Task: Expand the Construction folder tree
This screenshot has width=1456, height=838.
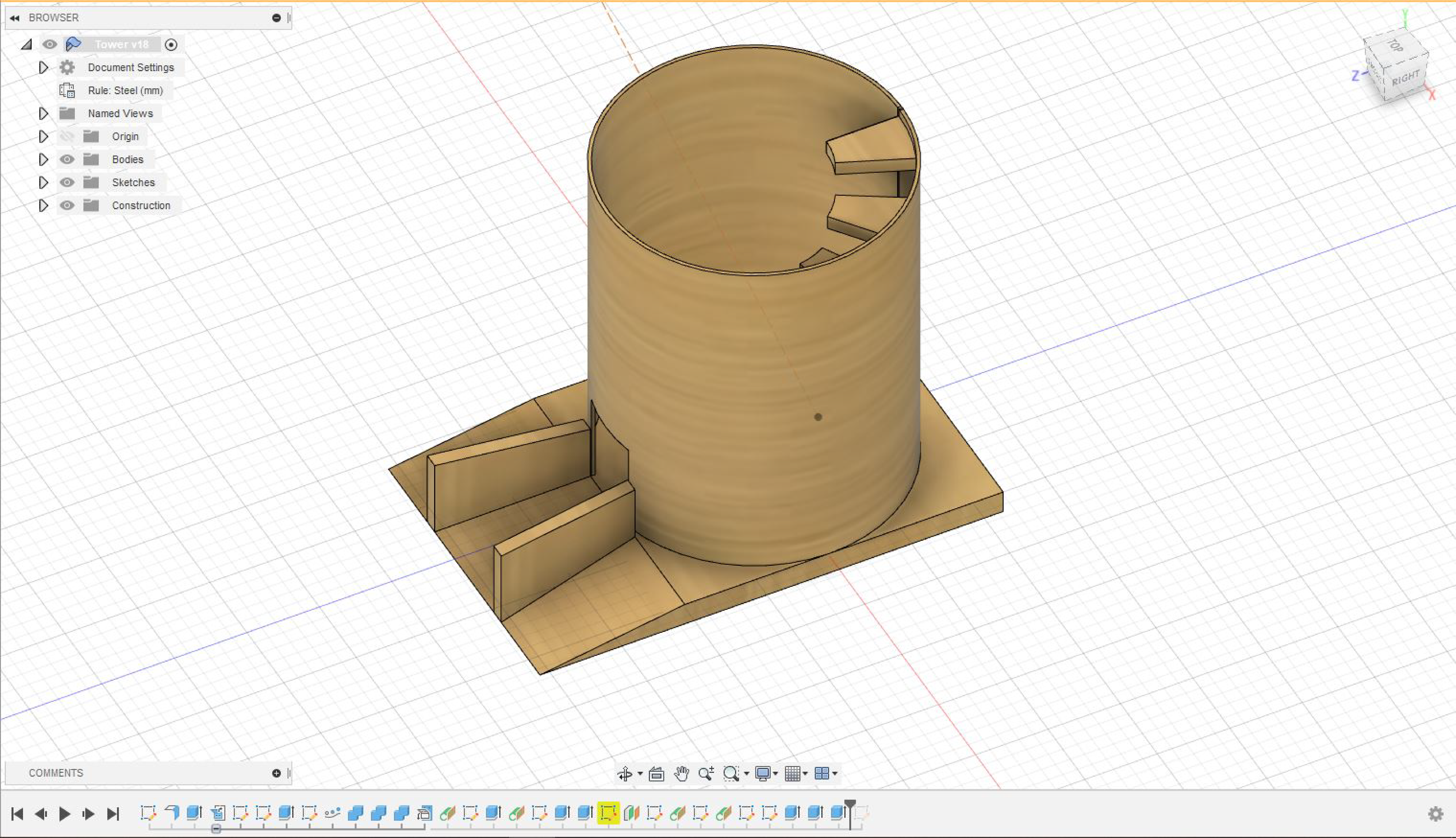Action: (43, 206)
